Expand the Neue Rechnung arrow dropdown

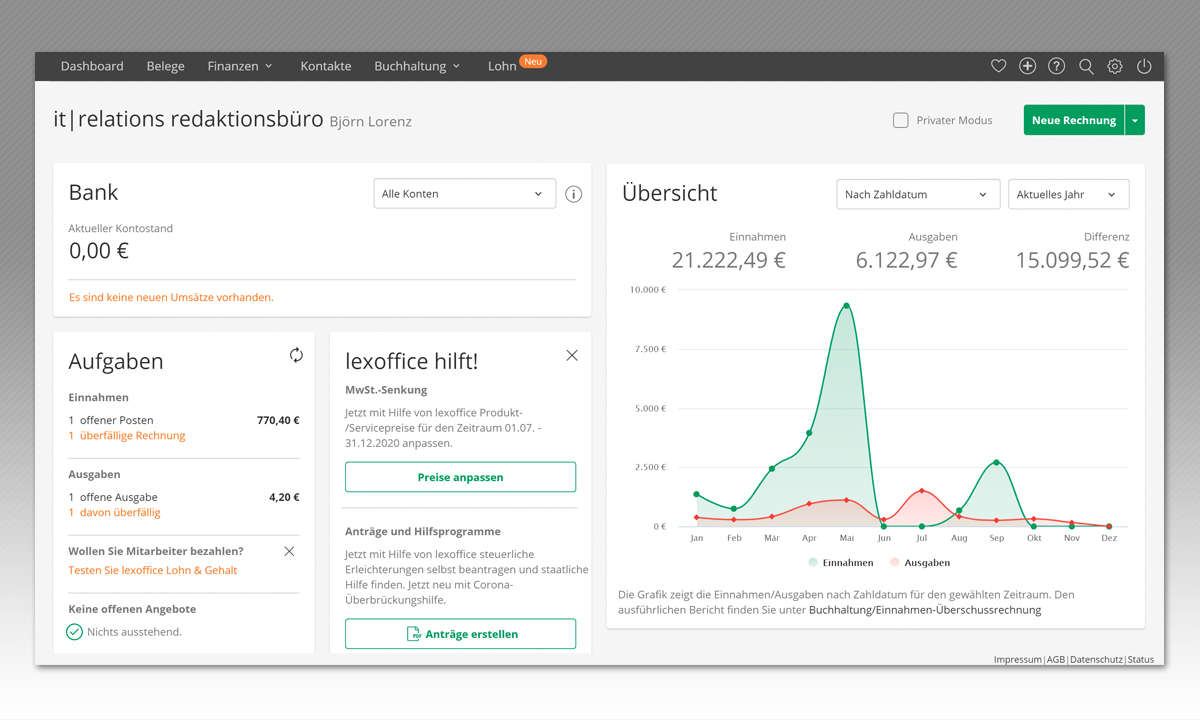(1135, 120)
